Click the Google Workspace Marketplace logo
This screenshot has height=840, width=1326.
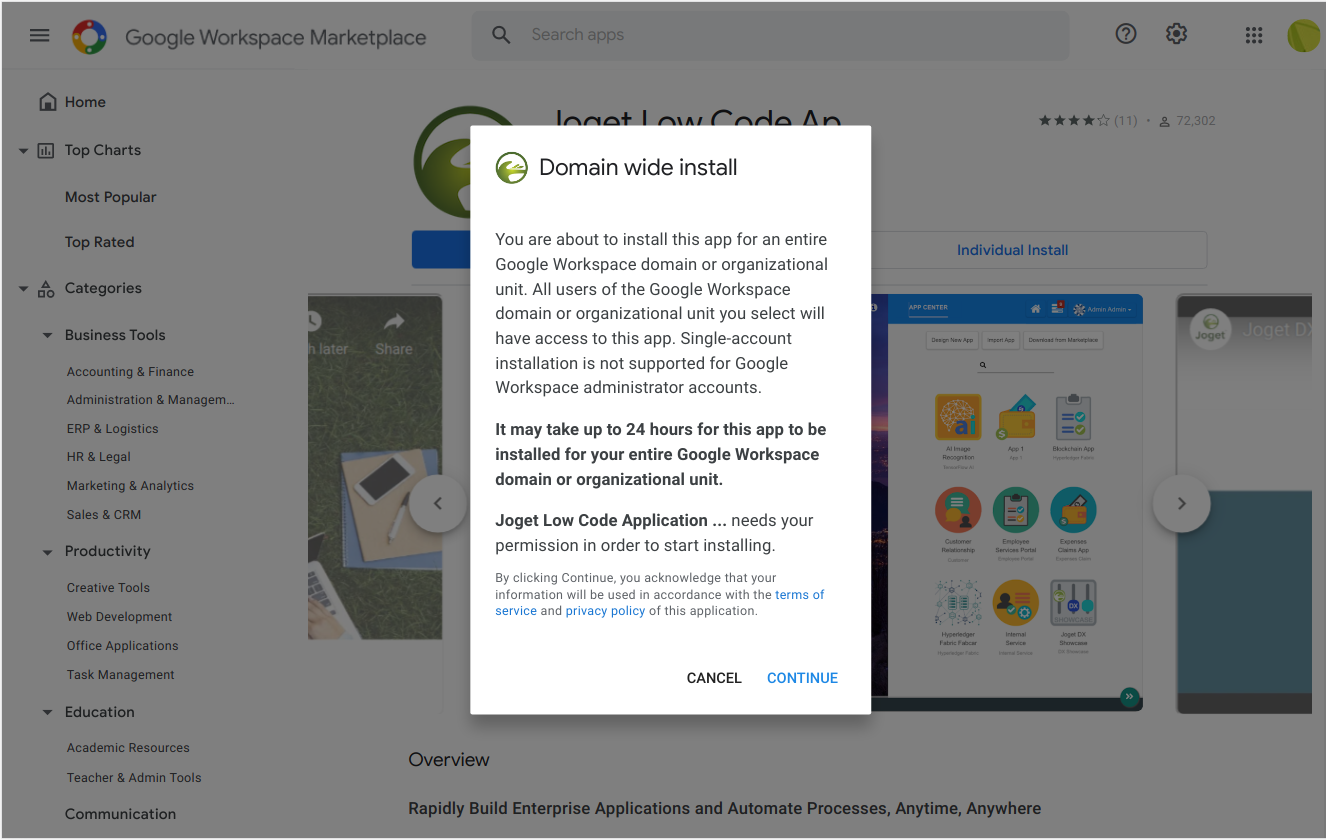(90, 37)
